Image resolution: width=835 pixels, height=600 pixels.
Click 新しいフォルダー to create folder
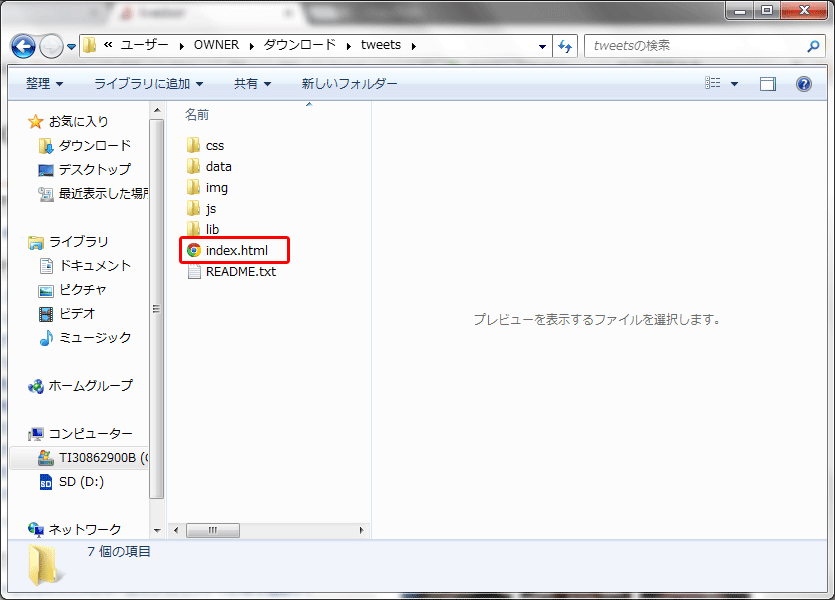349,84
